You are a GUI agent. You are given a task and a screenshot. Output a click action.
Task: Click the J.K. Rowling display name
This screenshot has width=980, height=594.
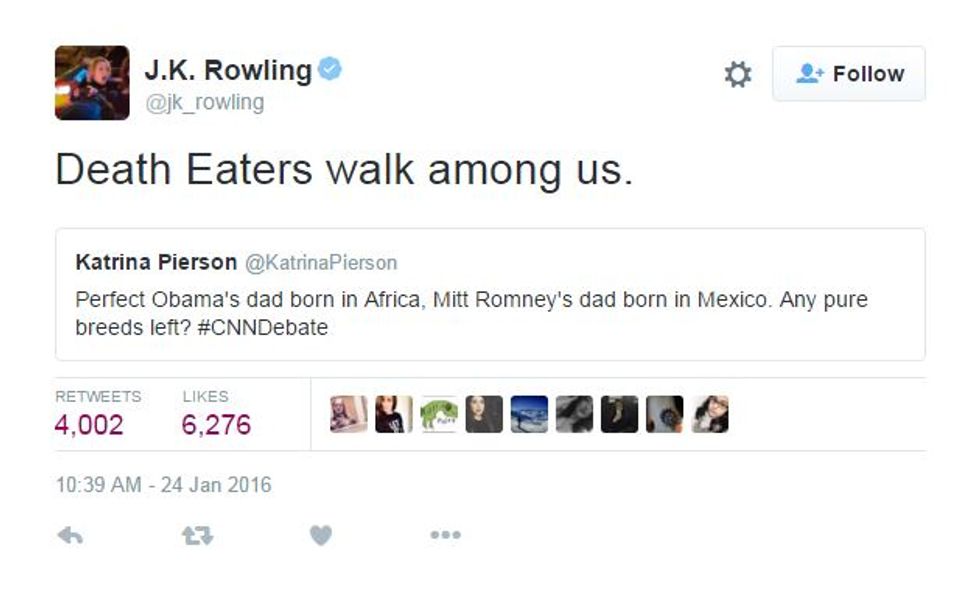tap(228, 70)
